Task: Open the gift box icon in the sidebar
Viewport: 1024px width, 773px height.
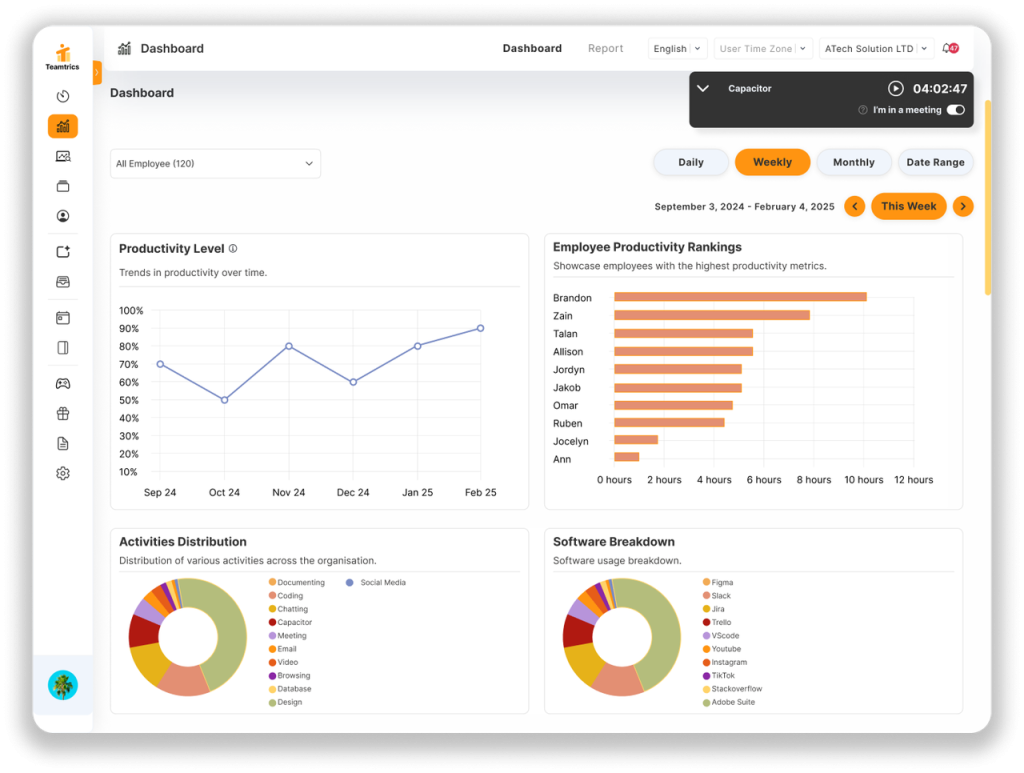Action: click(x=63, y=413)
